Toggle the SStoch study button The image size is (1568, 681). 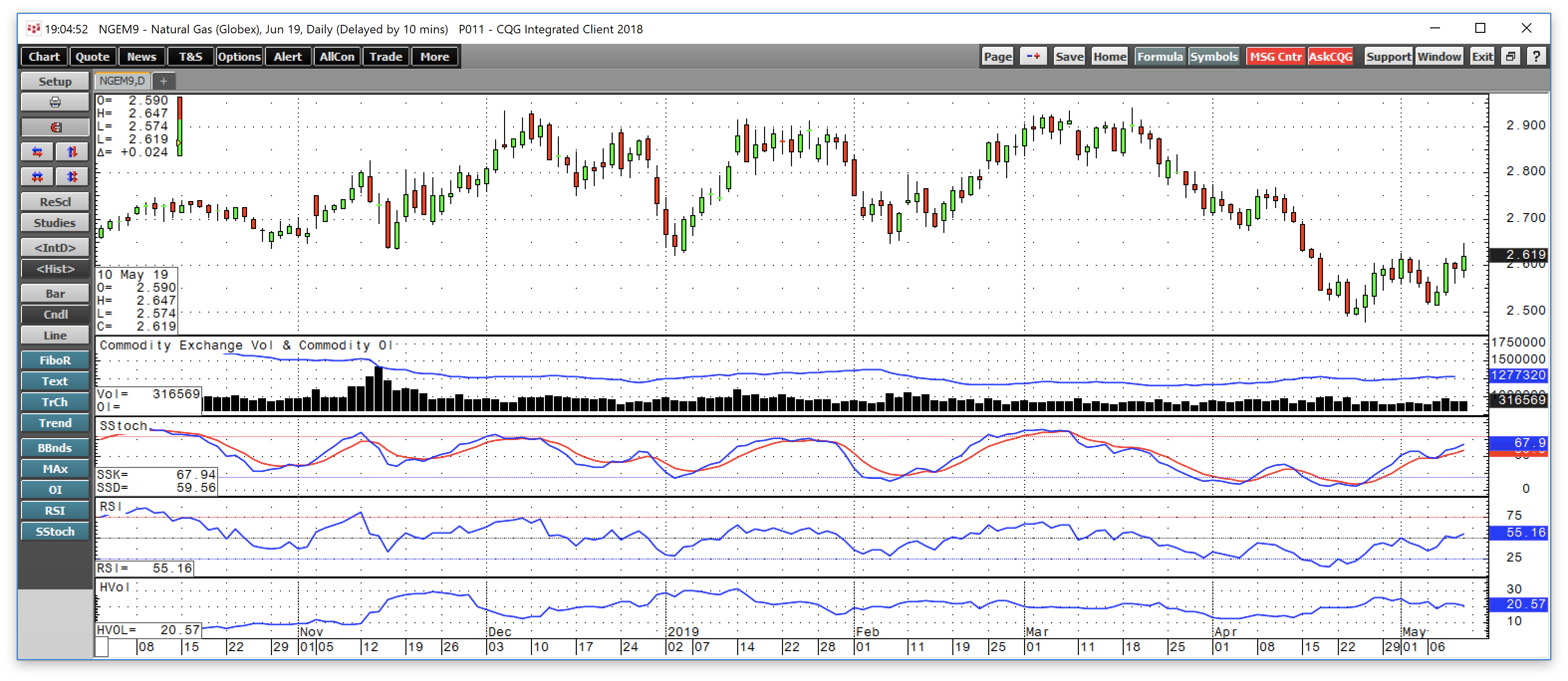[55, 531]
